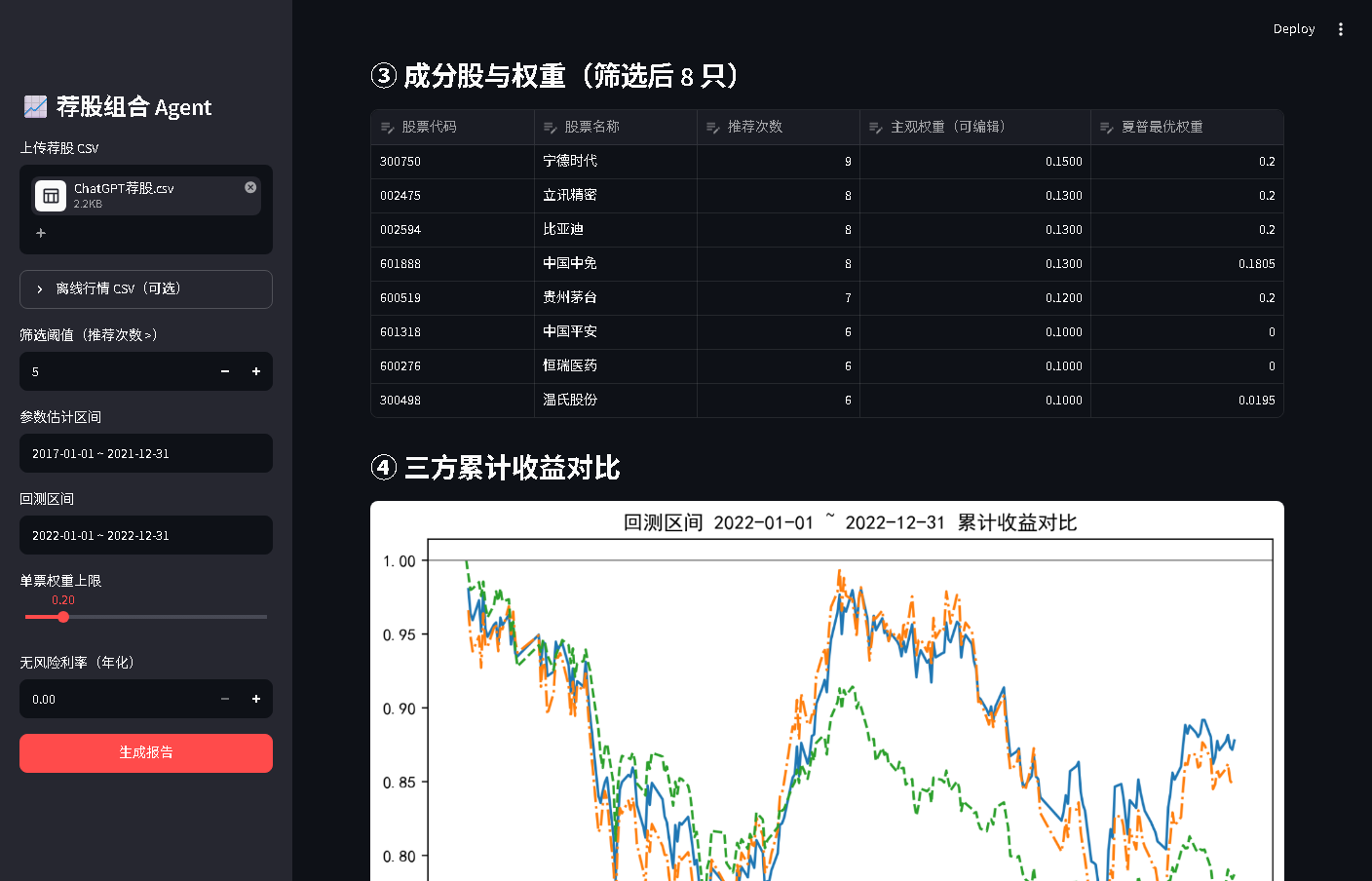Click 推荐次数 7 in the 贵州茅台 row
Viewport: 1372px width, 881px height.
coord(779,298)
